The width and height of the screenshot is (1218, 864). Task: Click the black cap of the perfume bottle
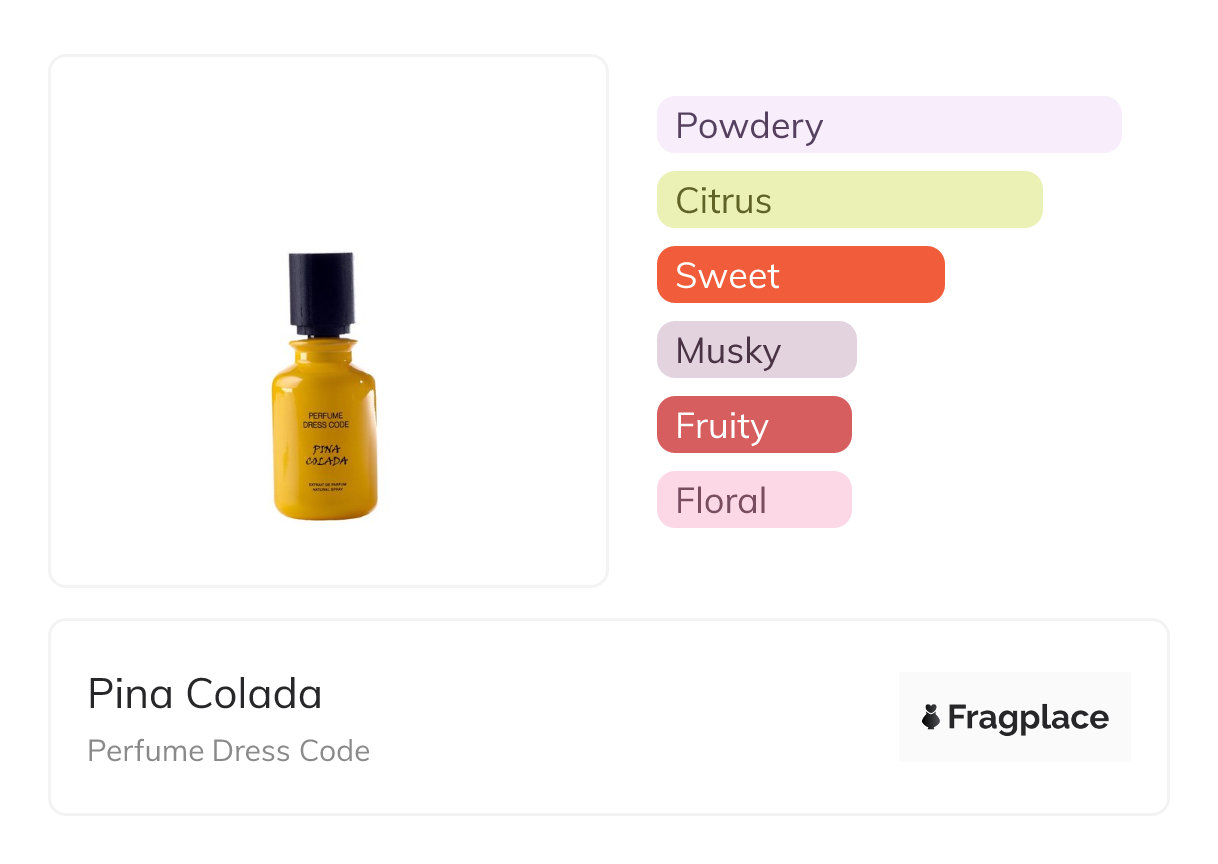322,291
